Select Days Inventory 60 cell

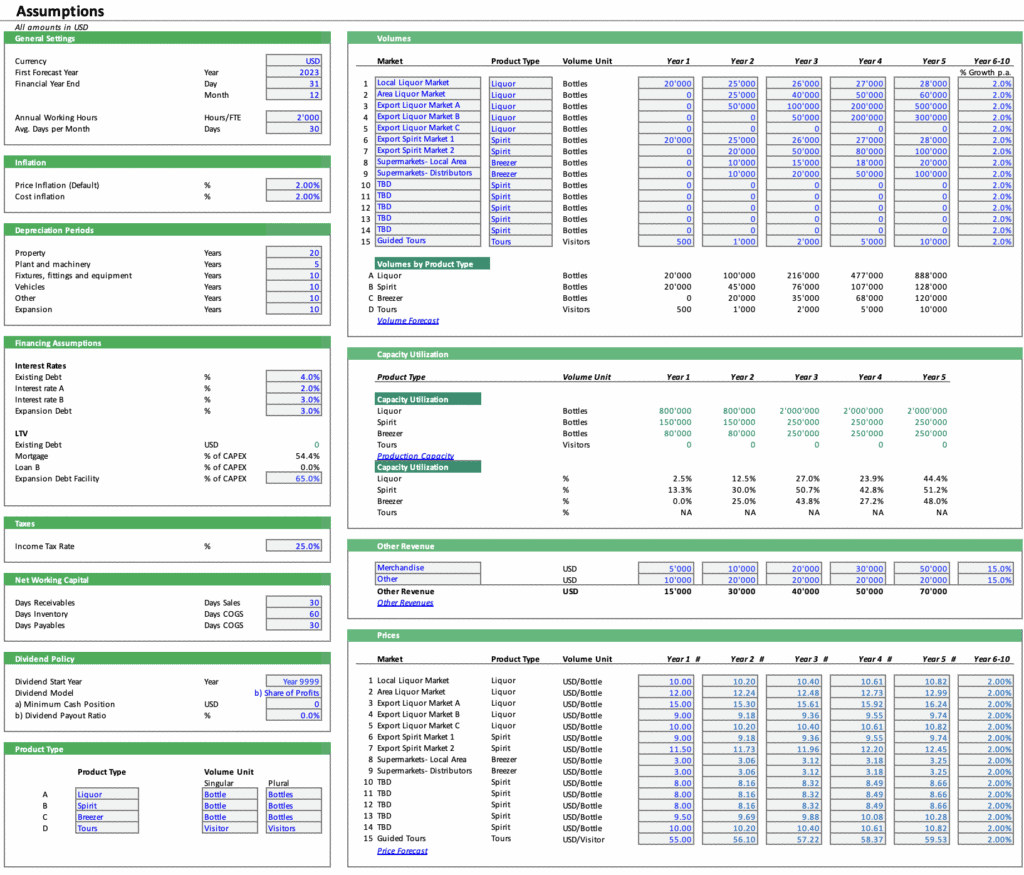(x=294, y=614)
